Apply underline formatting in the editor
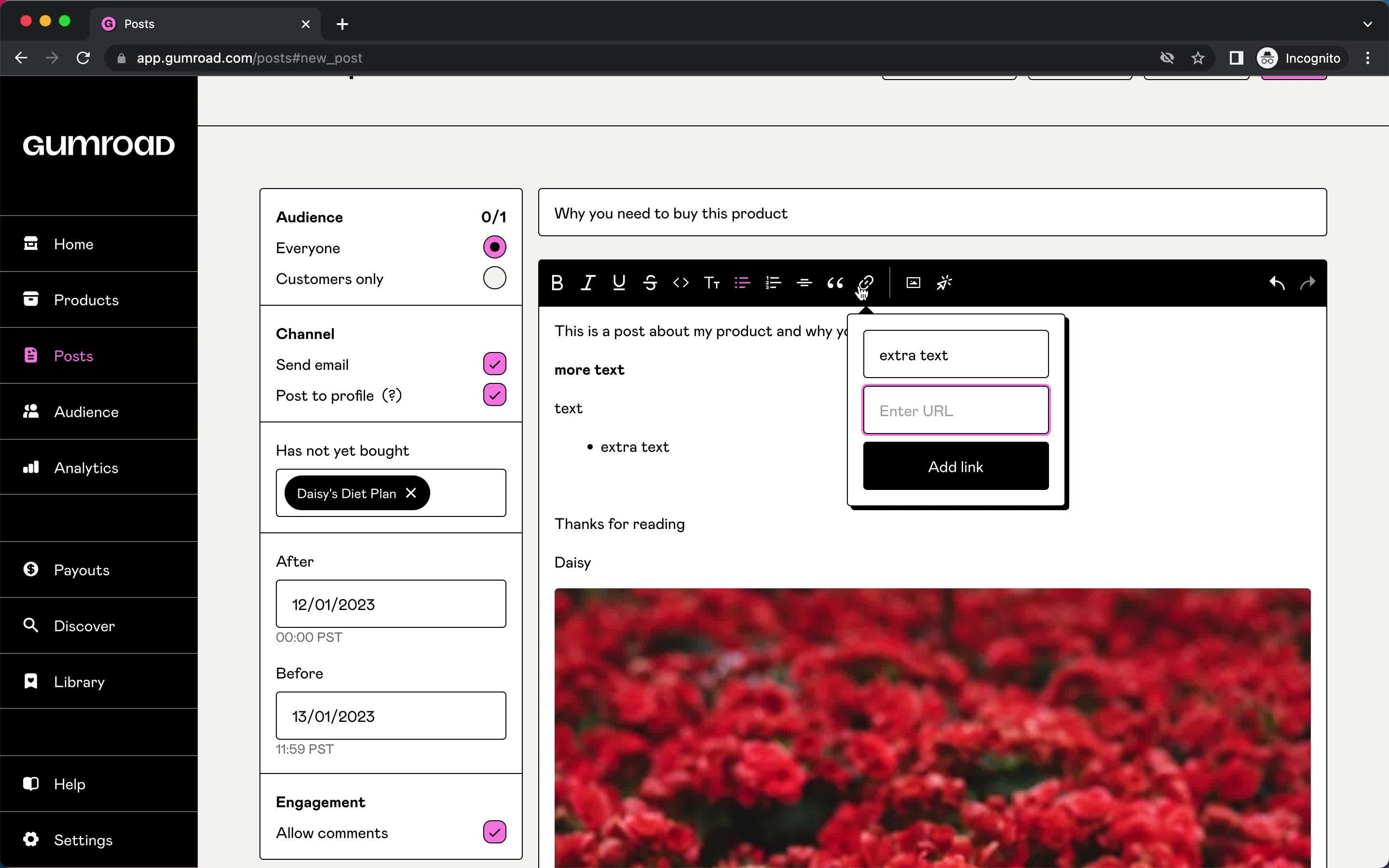 coord(619,283)
